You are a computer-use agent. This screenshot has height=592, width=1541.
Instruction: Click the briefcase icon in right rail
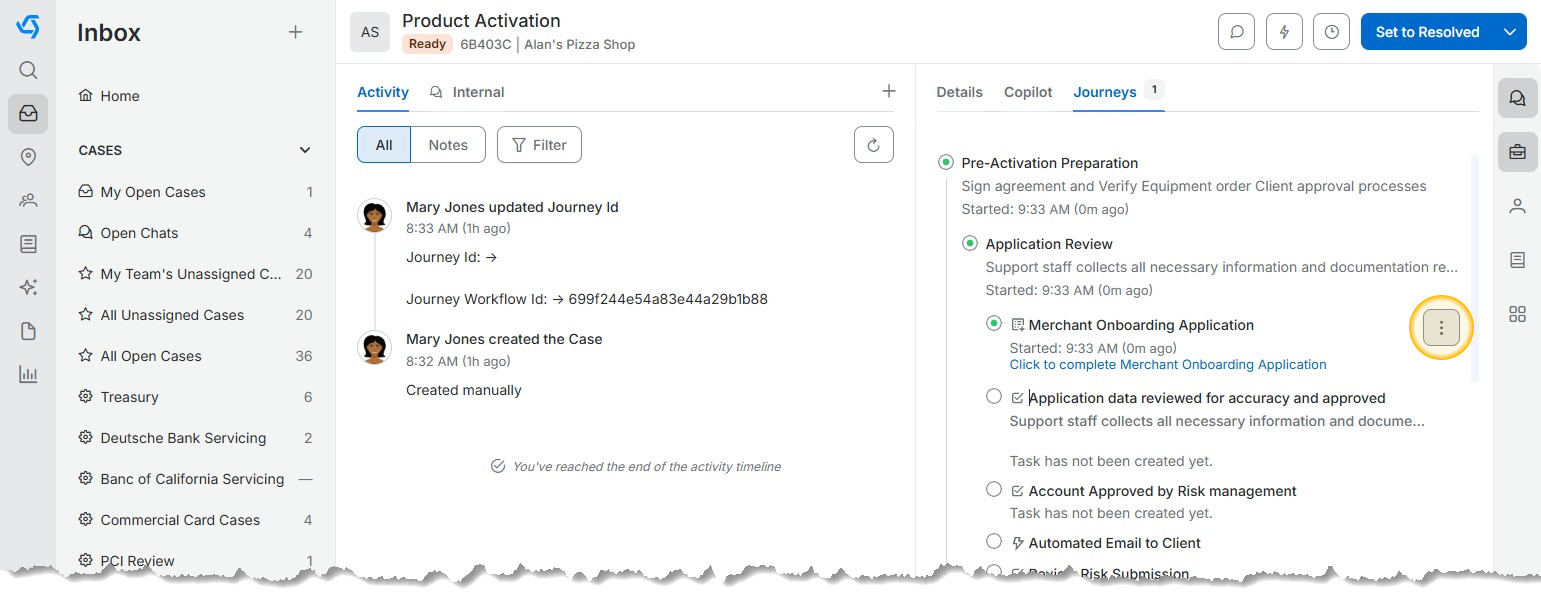(1517, 152)
